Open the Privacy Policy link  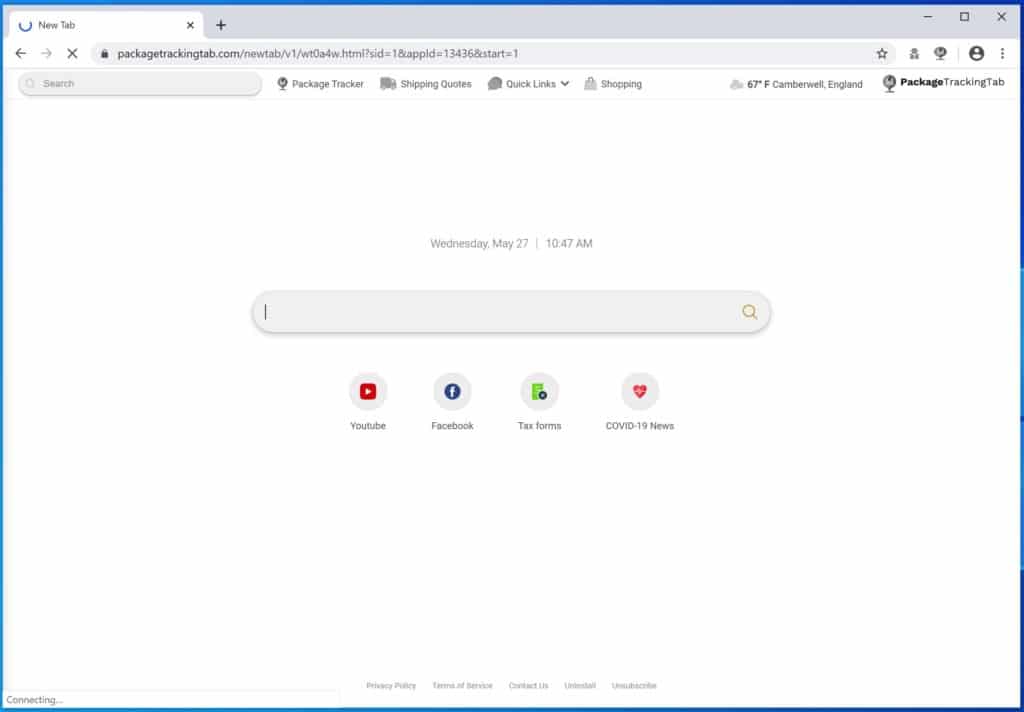tap(390, 685)
